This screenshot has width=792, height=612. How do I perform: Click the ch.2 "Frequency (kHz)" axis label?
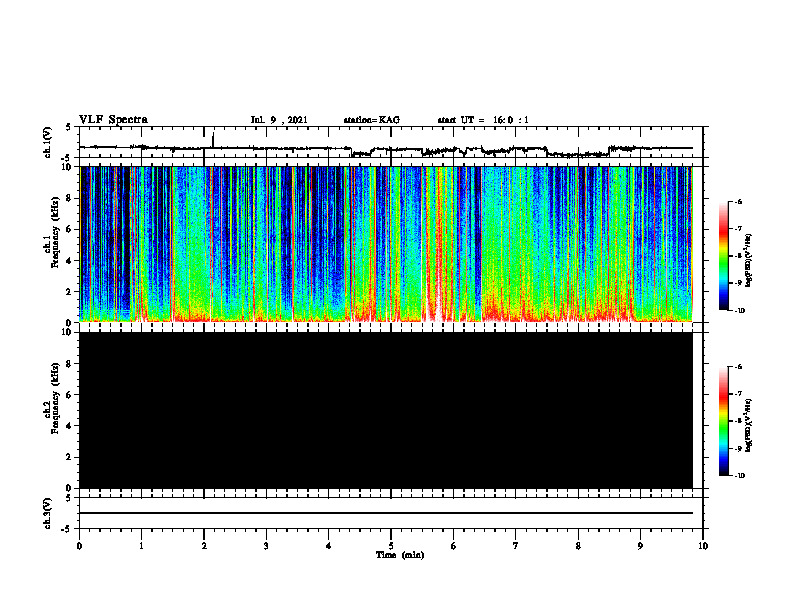55,398
